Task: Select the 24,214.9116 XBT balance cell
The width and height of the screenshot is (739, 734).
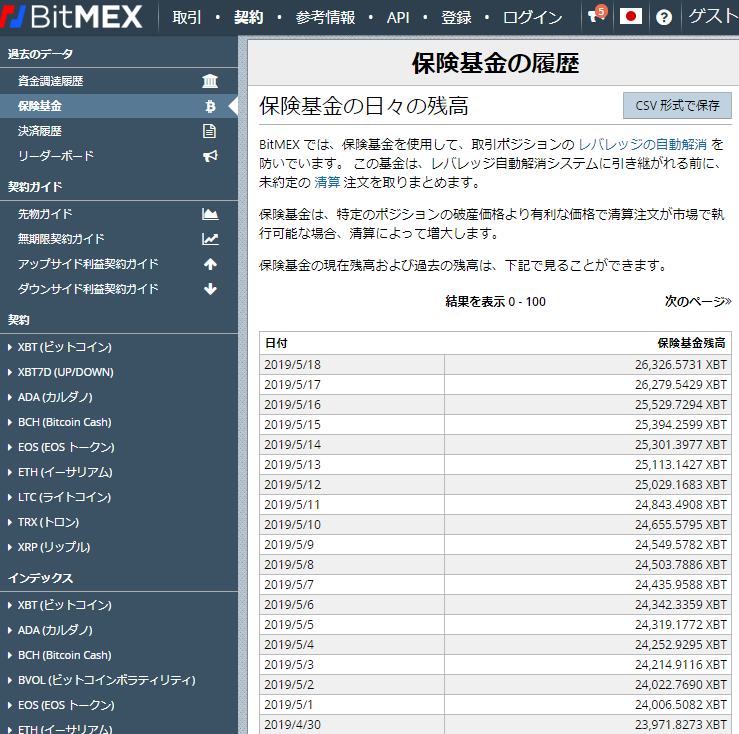Action: [588, 665]
